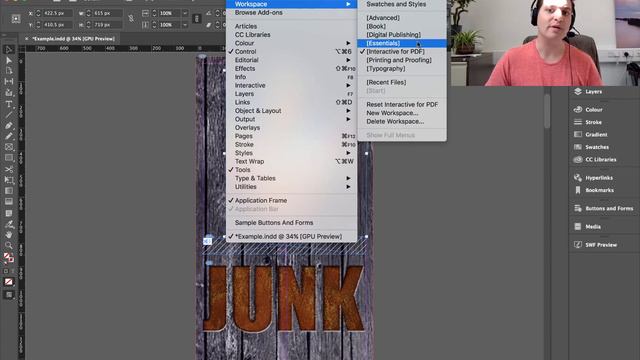Select the Content Collector tool
The width and height of the screenshot is (640, 360).
pos(9,93)
